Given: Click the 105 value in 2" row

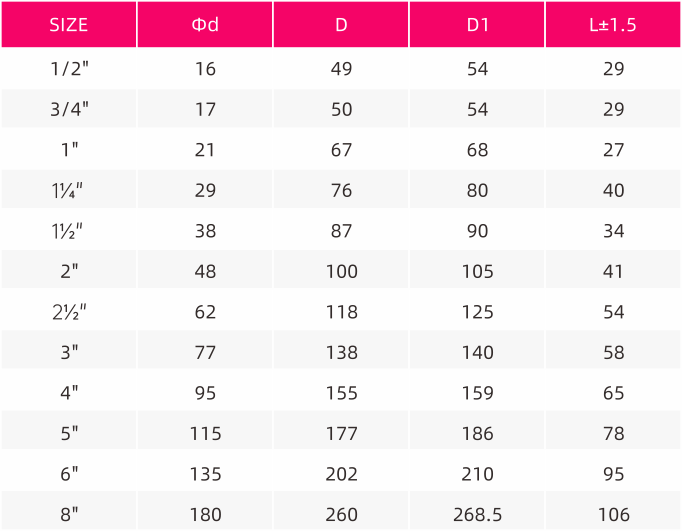Looking at the screenshot, I should (478, 271).
